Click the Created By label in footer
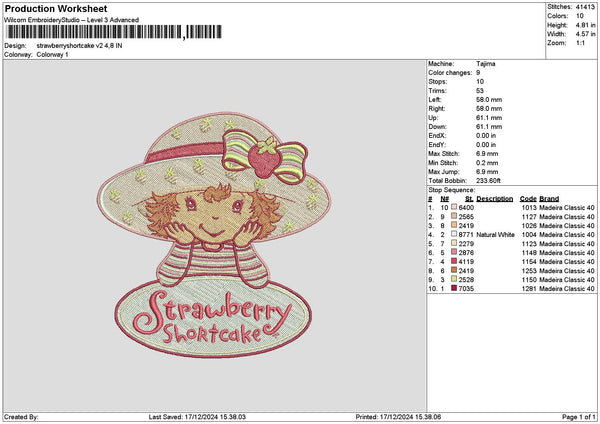 pos(21,417)
